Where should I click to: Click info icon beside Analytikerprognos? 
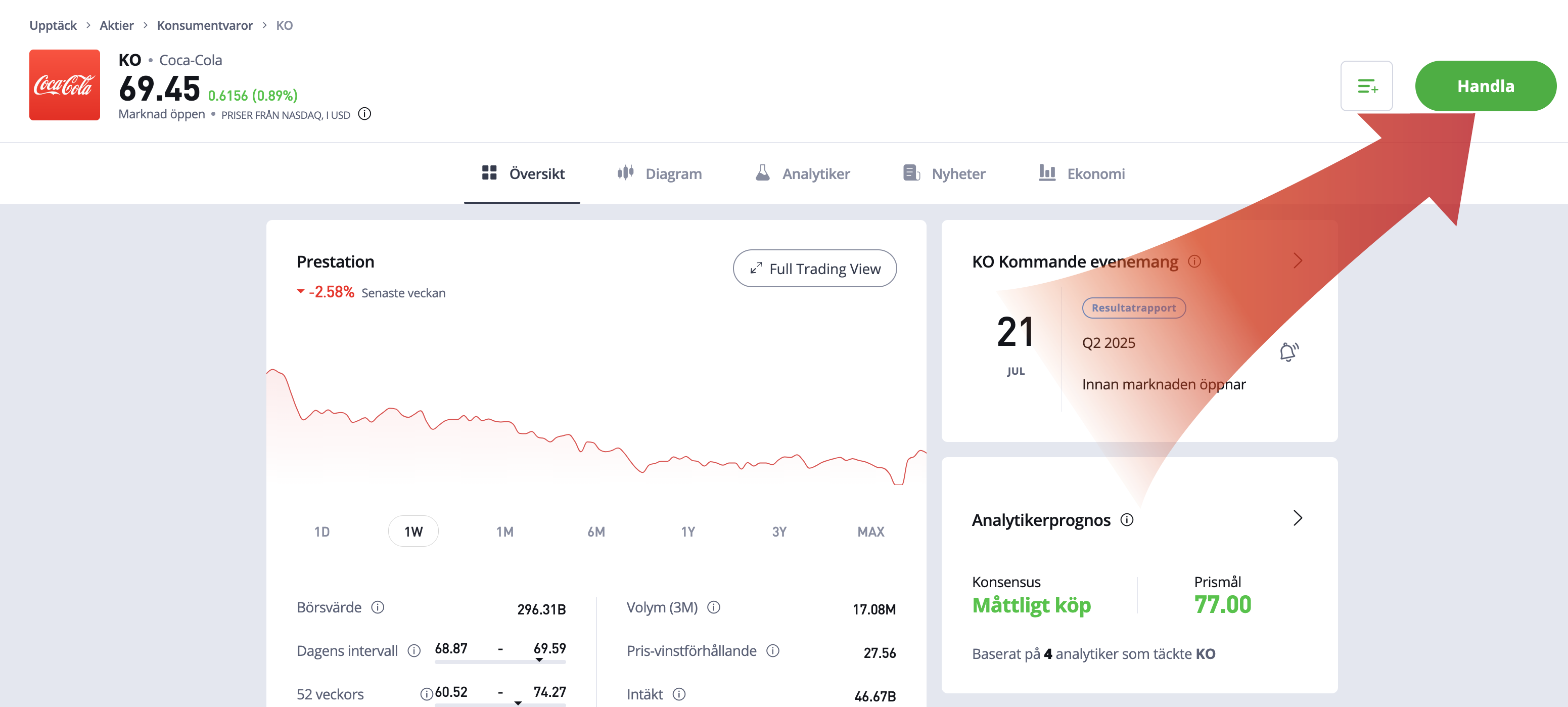click(1127, 519)
